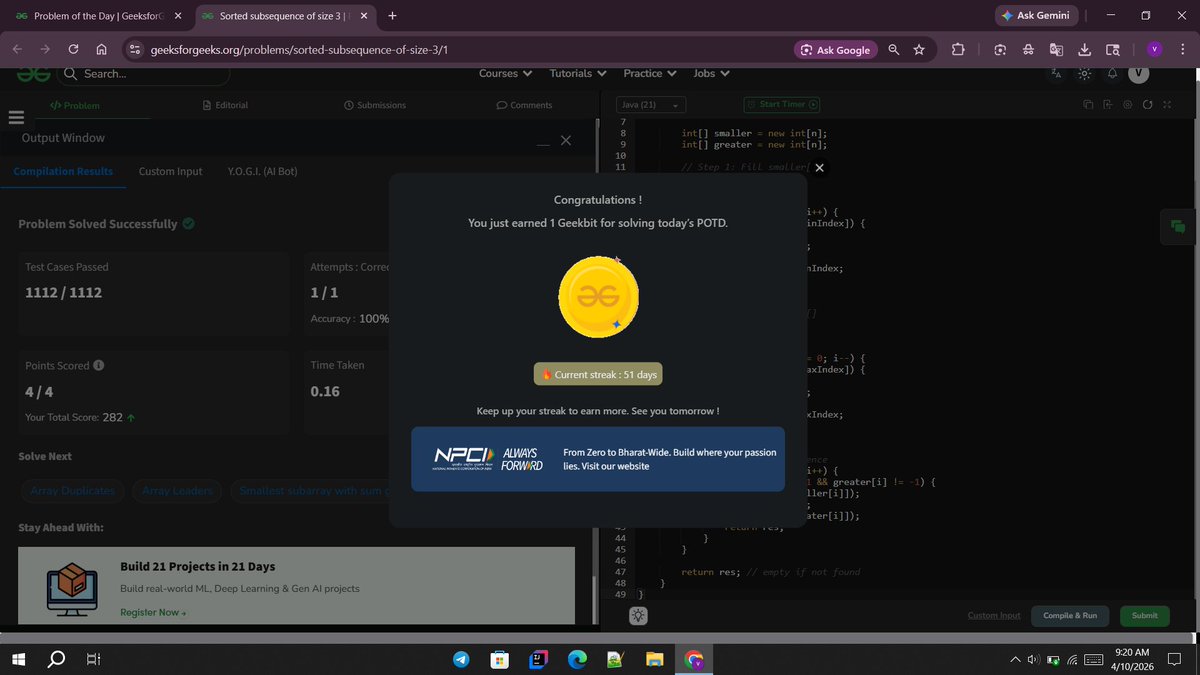Open the notifications bell
Viewport: 1200px width, 675px height.
1112,74
